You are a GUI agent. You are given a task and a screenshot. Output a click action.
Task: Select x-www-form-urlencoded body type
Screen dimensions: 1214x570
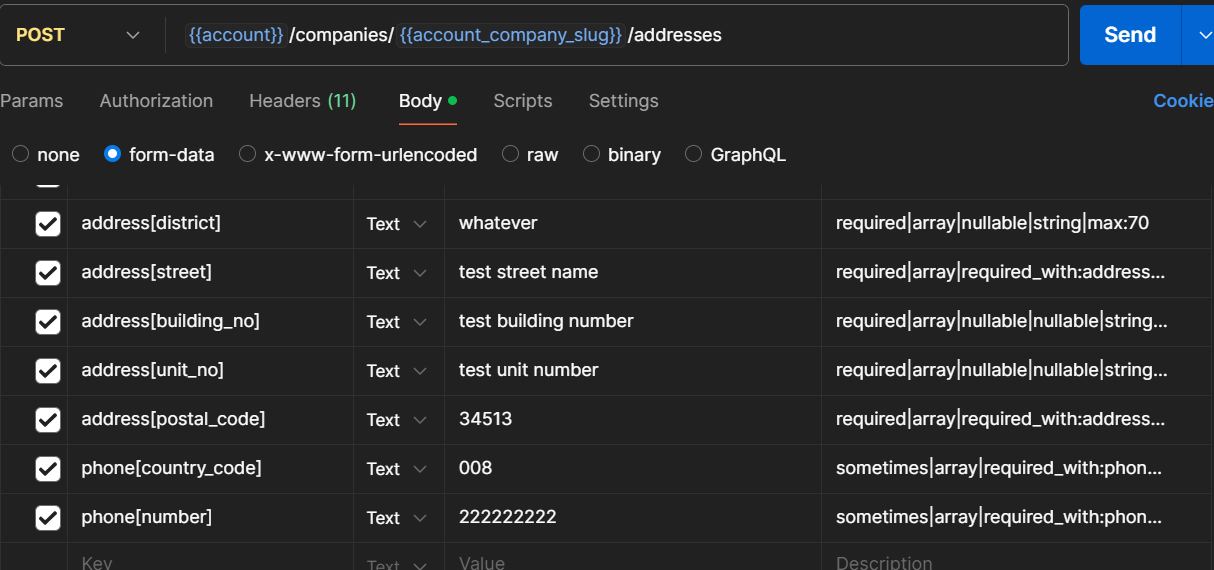(248, 154)
